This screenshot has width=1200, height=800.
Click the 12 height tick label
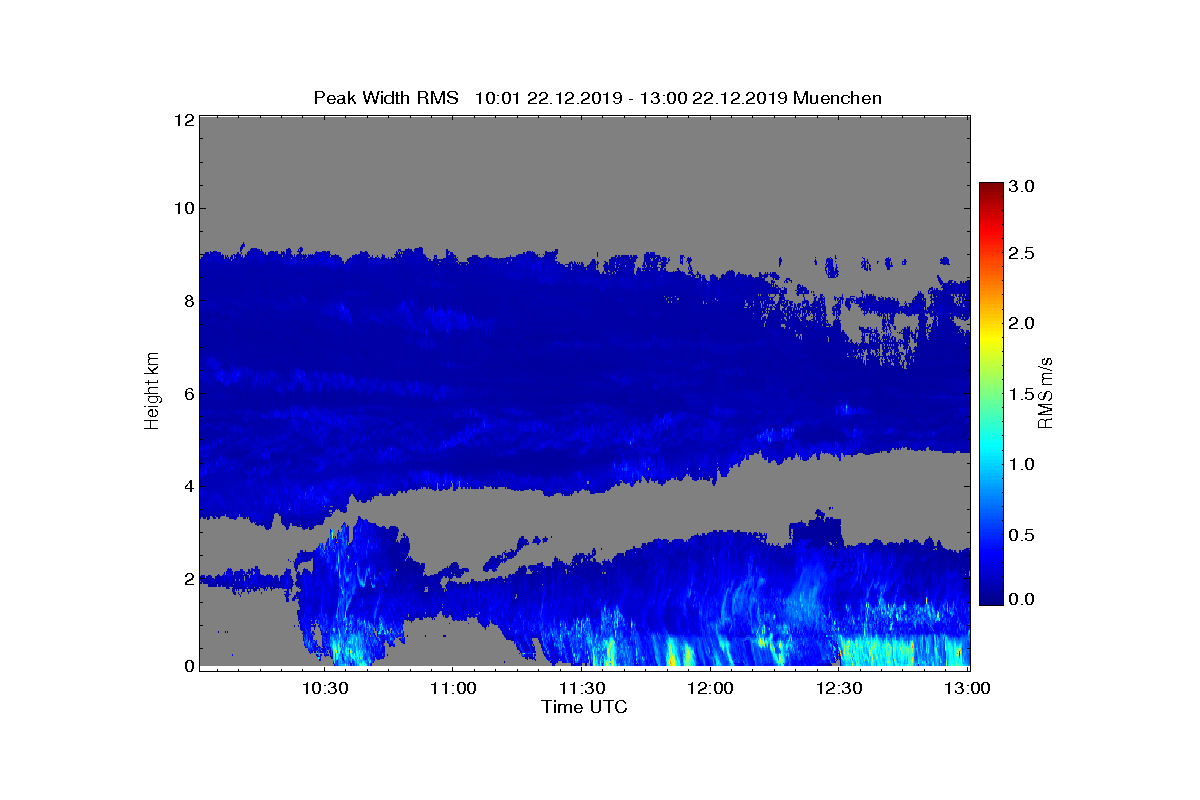183,120
